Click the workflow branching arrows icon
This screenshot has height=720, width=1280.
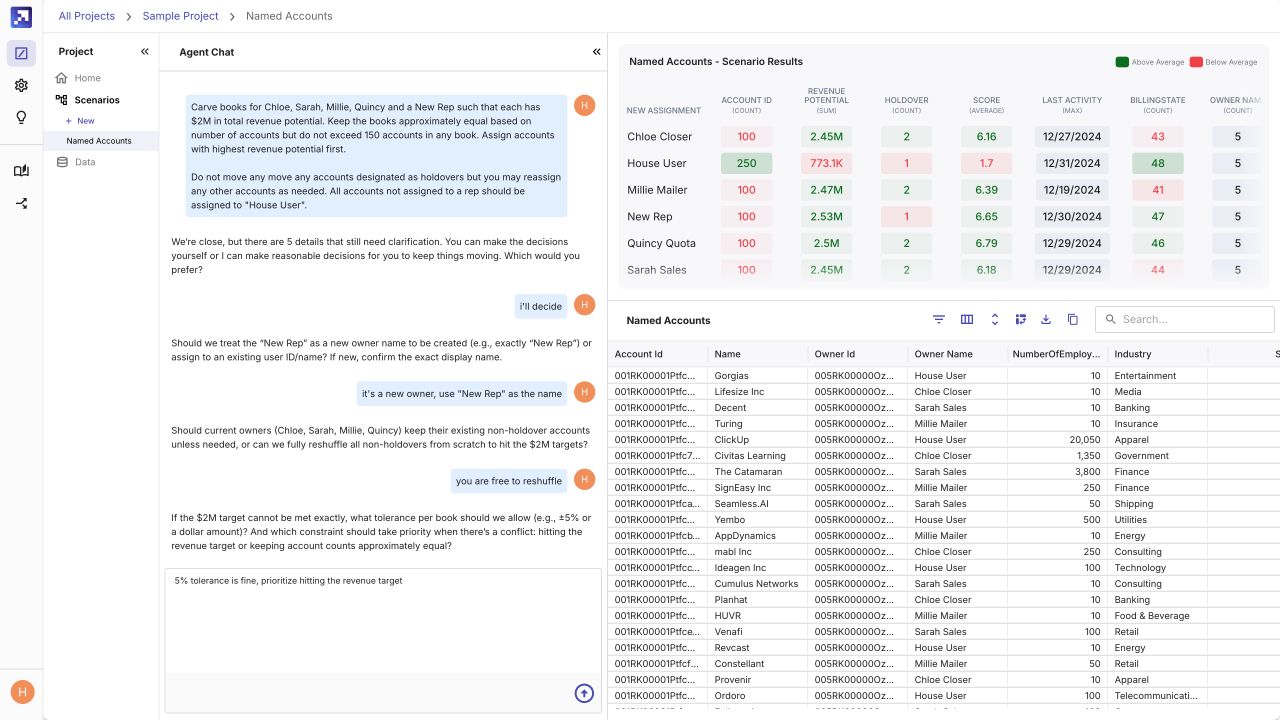pos(21,203)
